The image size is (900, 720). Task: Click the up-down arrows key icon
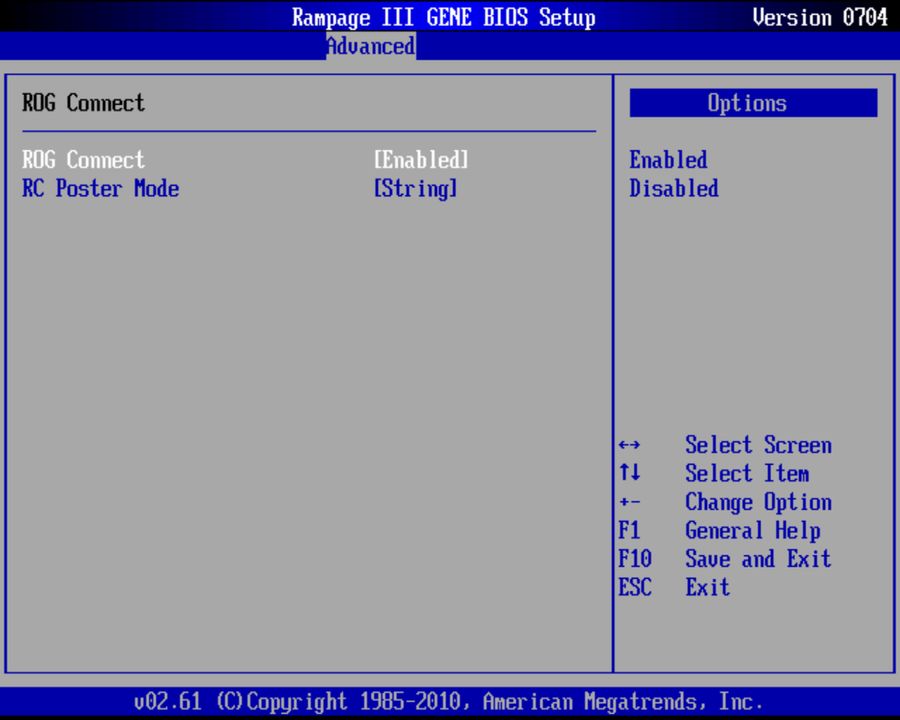tap(630, 473)
